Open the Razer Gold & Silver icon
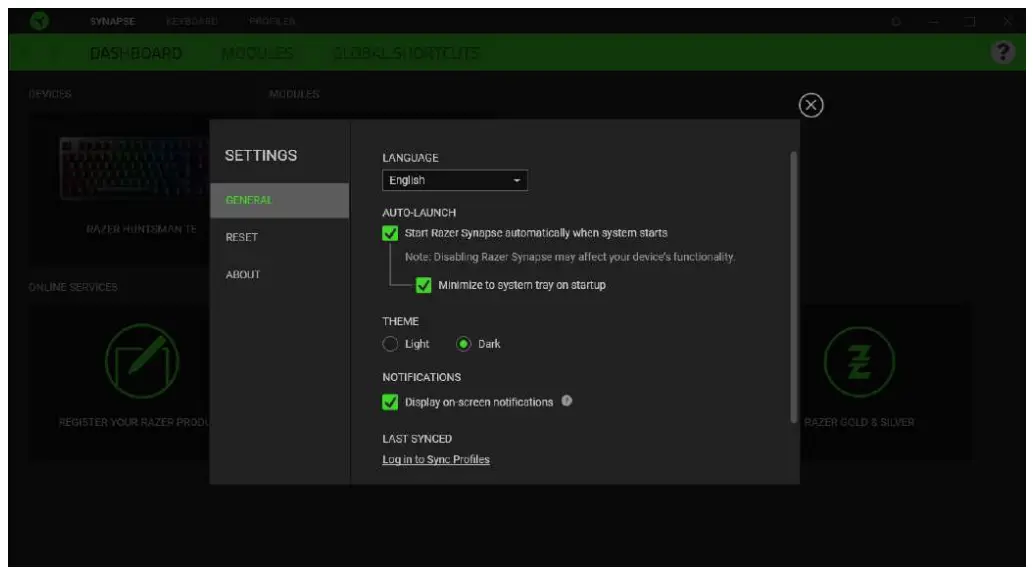 tap(858, 360)
